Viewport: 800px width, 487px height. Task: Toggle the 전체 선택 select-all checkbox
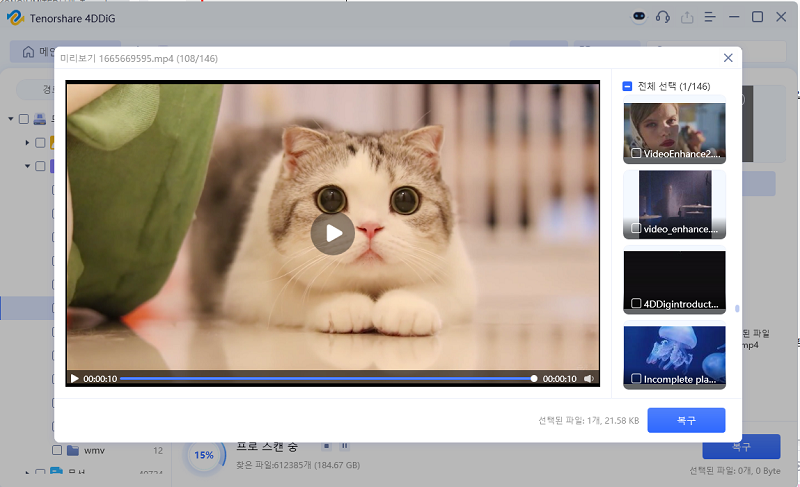tap(628, 86)
